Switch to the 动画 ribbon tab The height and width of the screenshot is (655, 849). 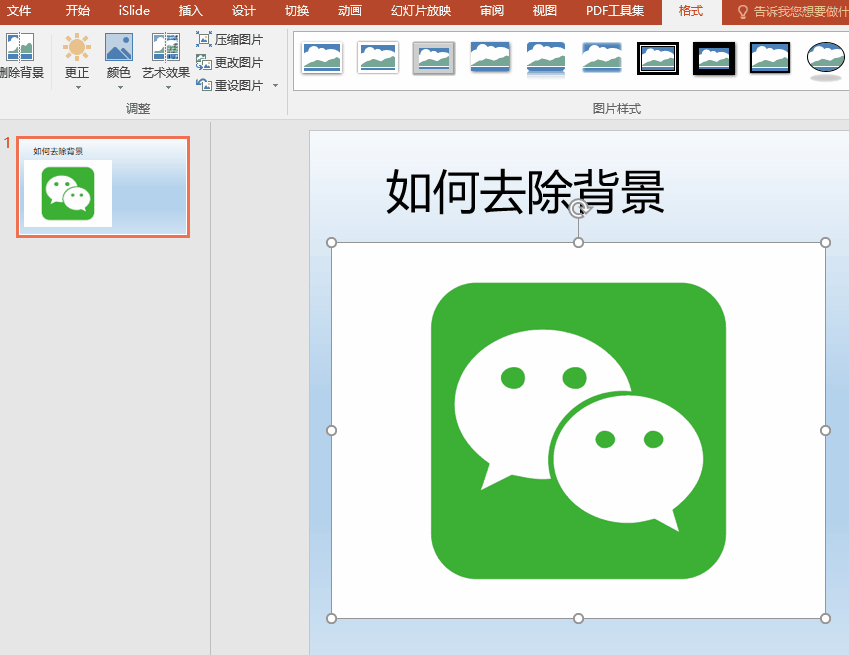(350, 11)
